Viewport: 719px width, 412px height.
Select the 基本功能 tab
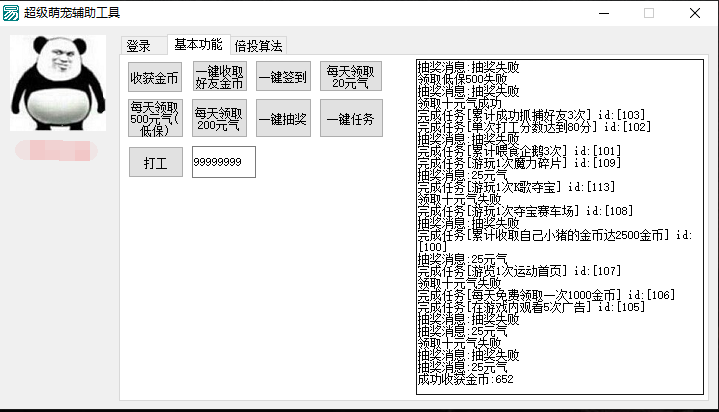click(x=198, y=45)
